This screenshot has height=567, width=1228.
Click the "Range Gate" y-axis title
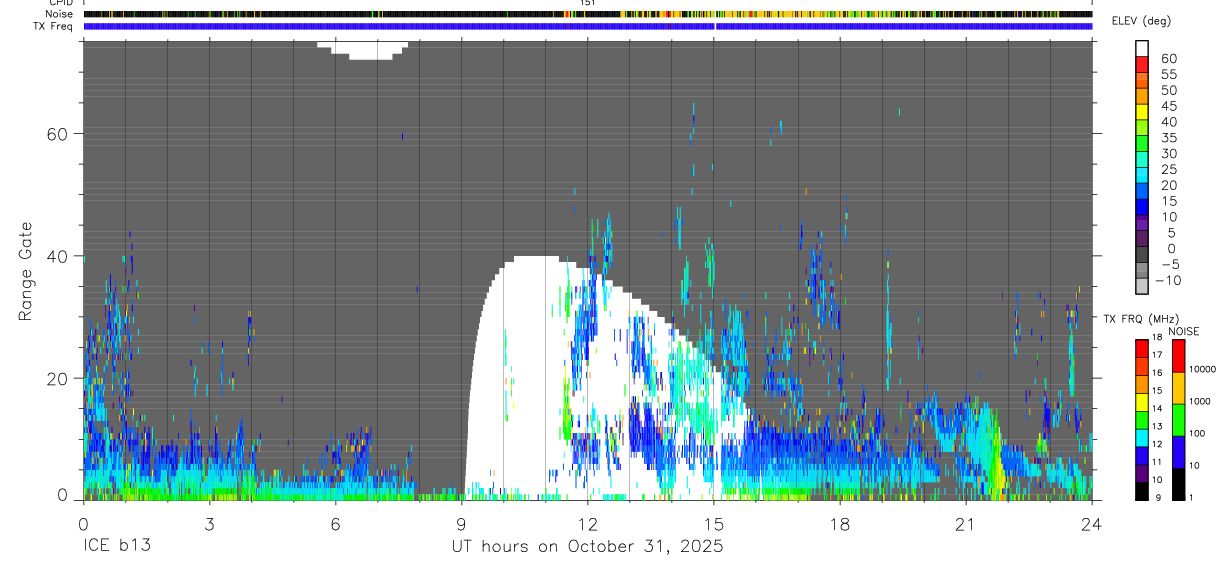[27, 270]
